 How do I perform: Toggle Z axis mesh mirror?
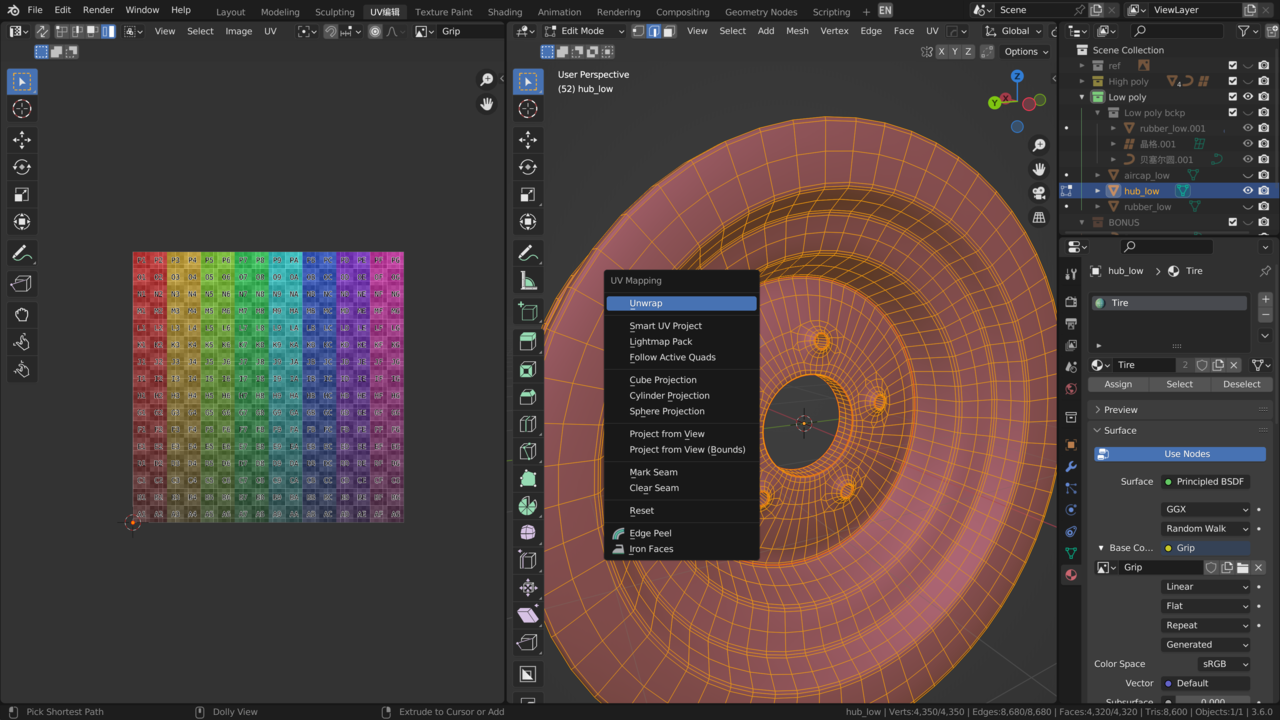point(969,52)
